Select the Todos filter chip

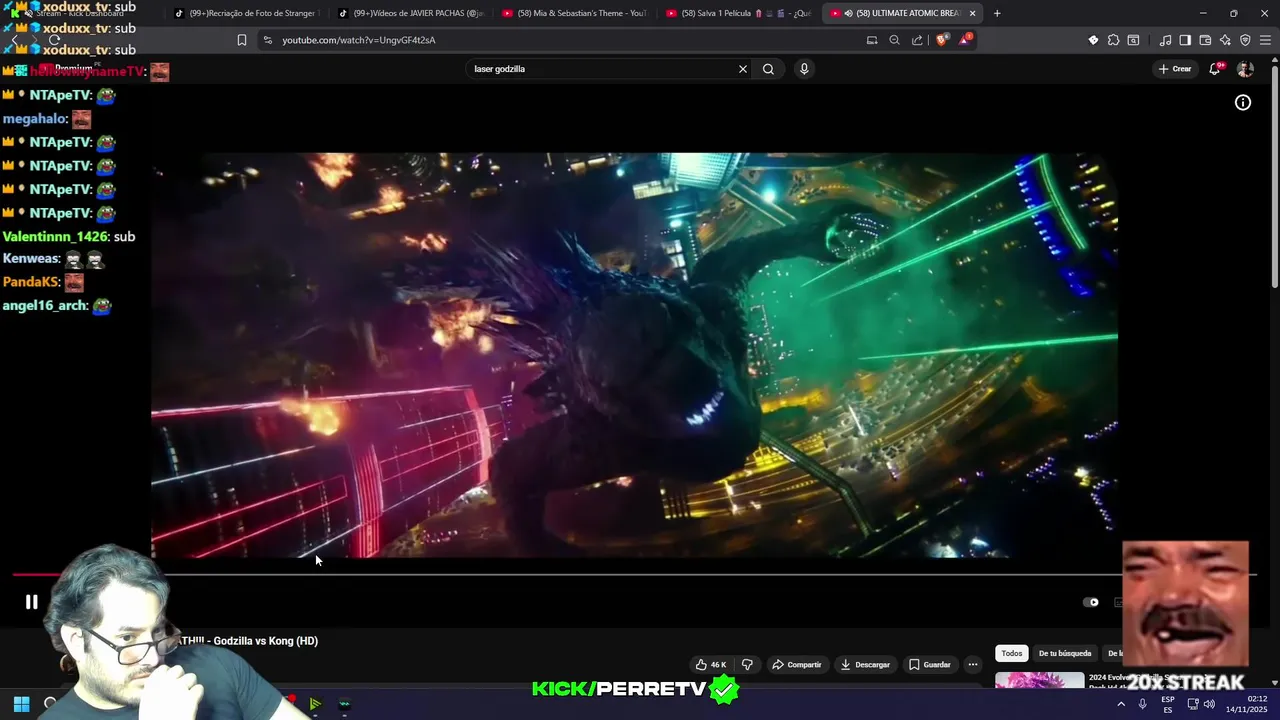(x=1012, y=653)
